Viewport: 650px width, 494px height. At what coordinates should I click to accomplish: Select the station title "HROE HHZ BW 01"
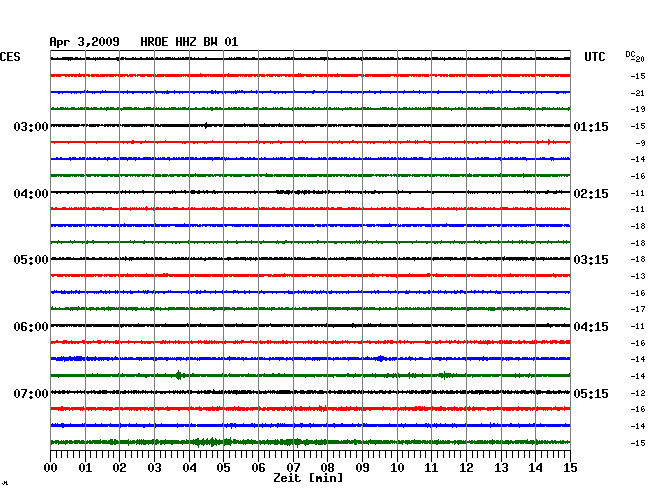point(189,42)
